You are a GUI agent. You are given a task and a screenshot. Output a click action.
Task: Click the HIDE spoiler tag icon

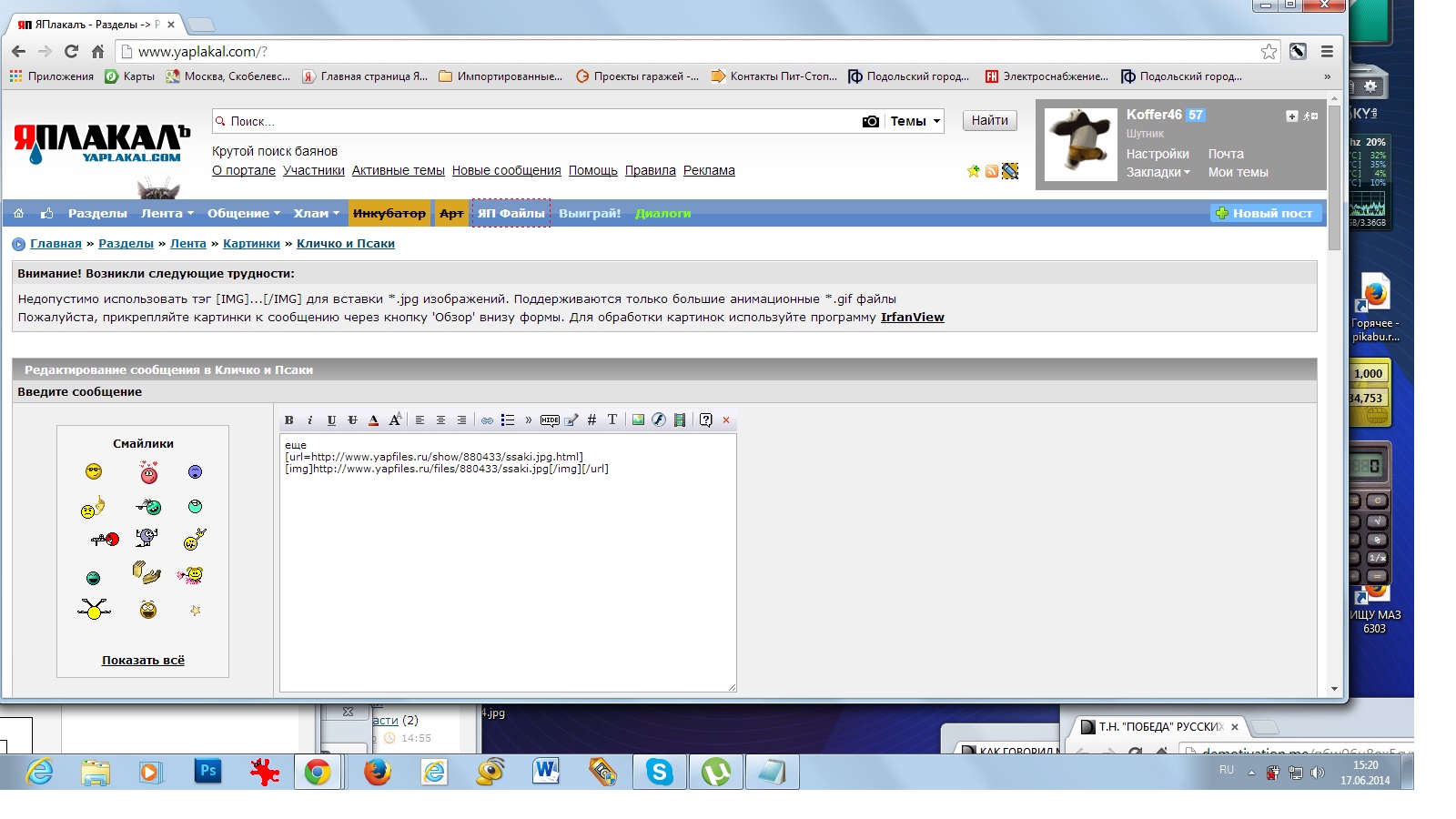[550, 420]
